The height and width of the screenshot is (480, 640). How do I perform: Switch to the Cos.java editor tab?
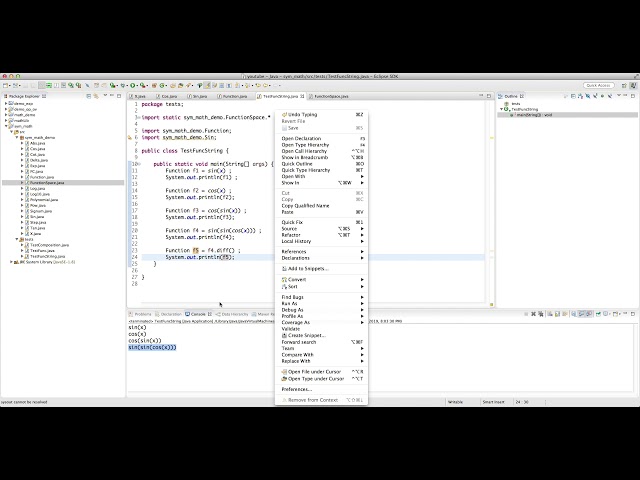(167, 96)
